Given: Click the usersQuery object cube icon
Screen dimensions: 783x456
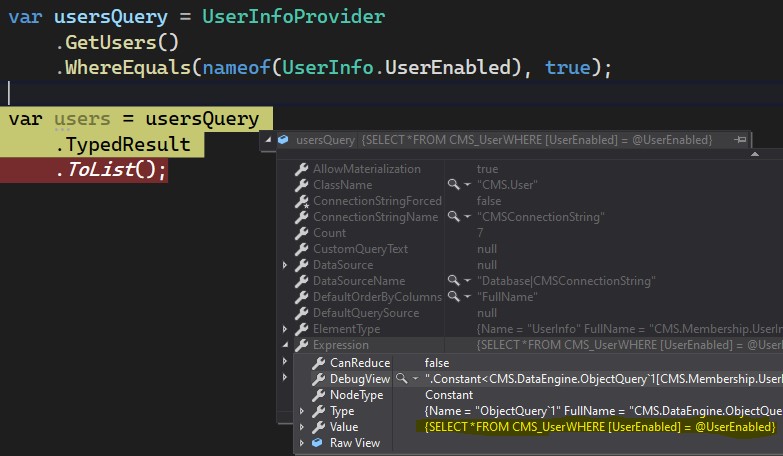Looking at the screenshot, I should click(283, 140).
